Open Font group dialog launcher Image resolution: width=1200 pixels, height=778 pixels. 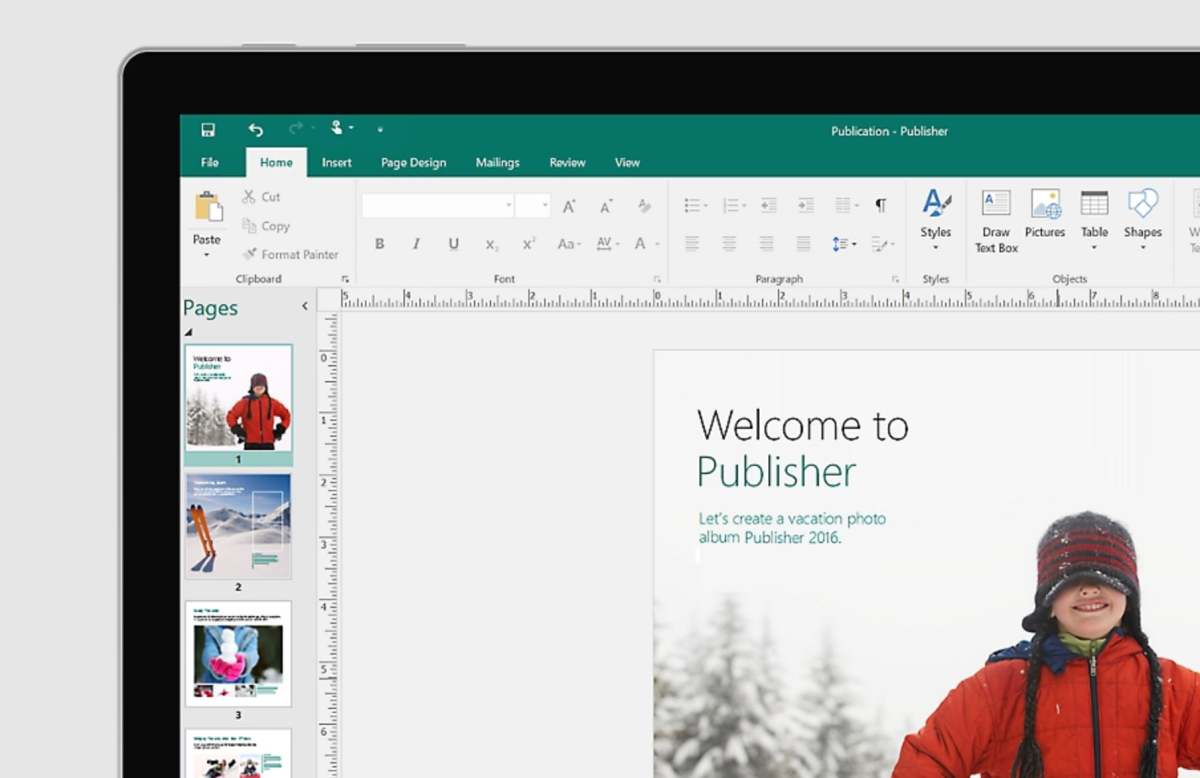point(657,279)
